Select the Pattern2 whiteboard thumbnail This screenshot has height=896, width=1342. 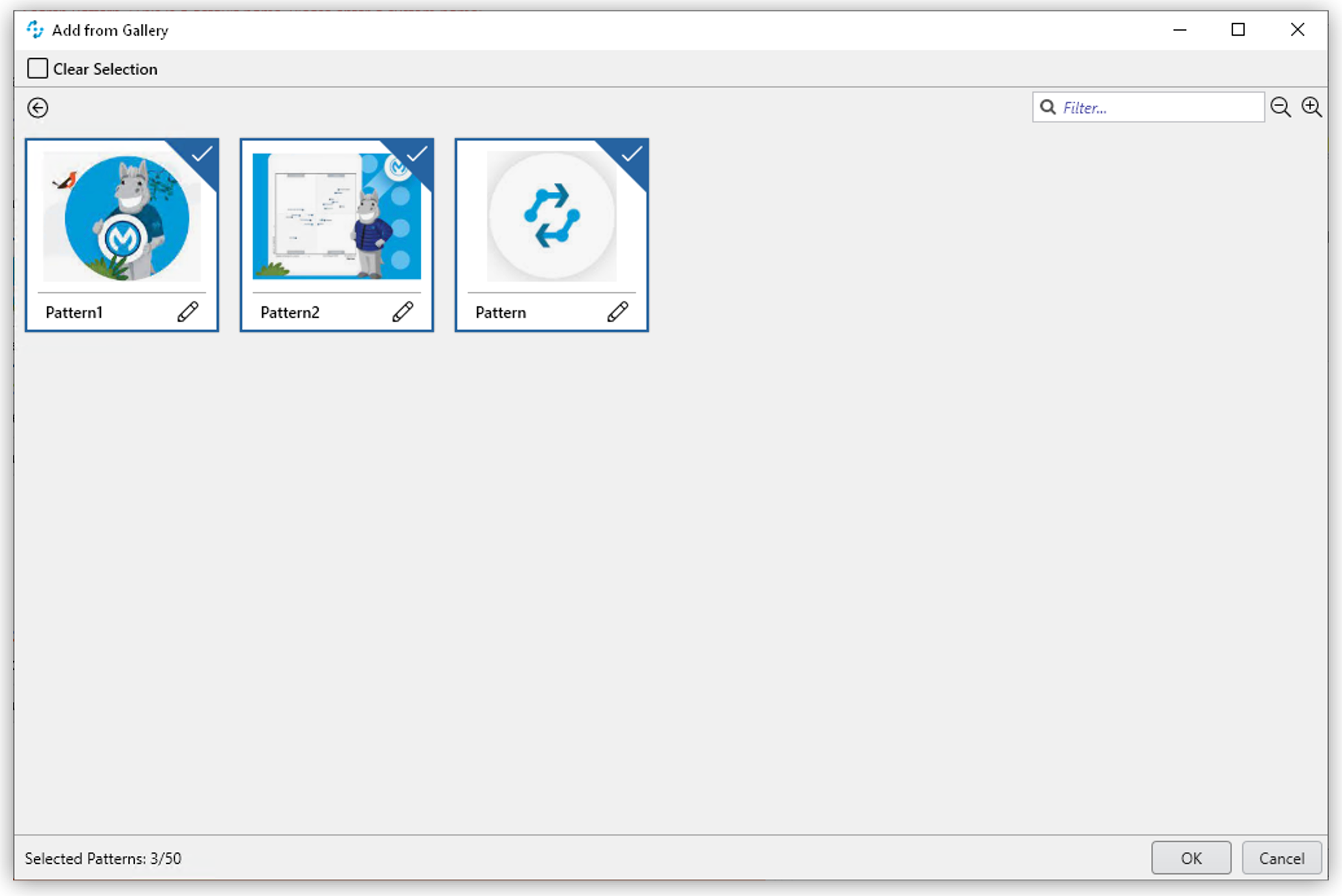click(x=336, y=218)
